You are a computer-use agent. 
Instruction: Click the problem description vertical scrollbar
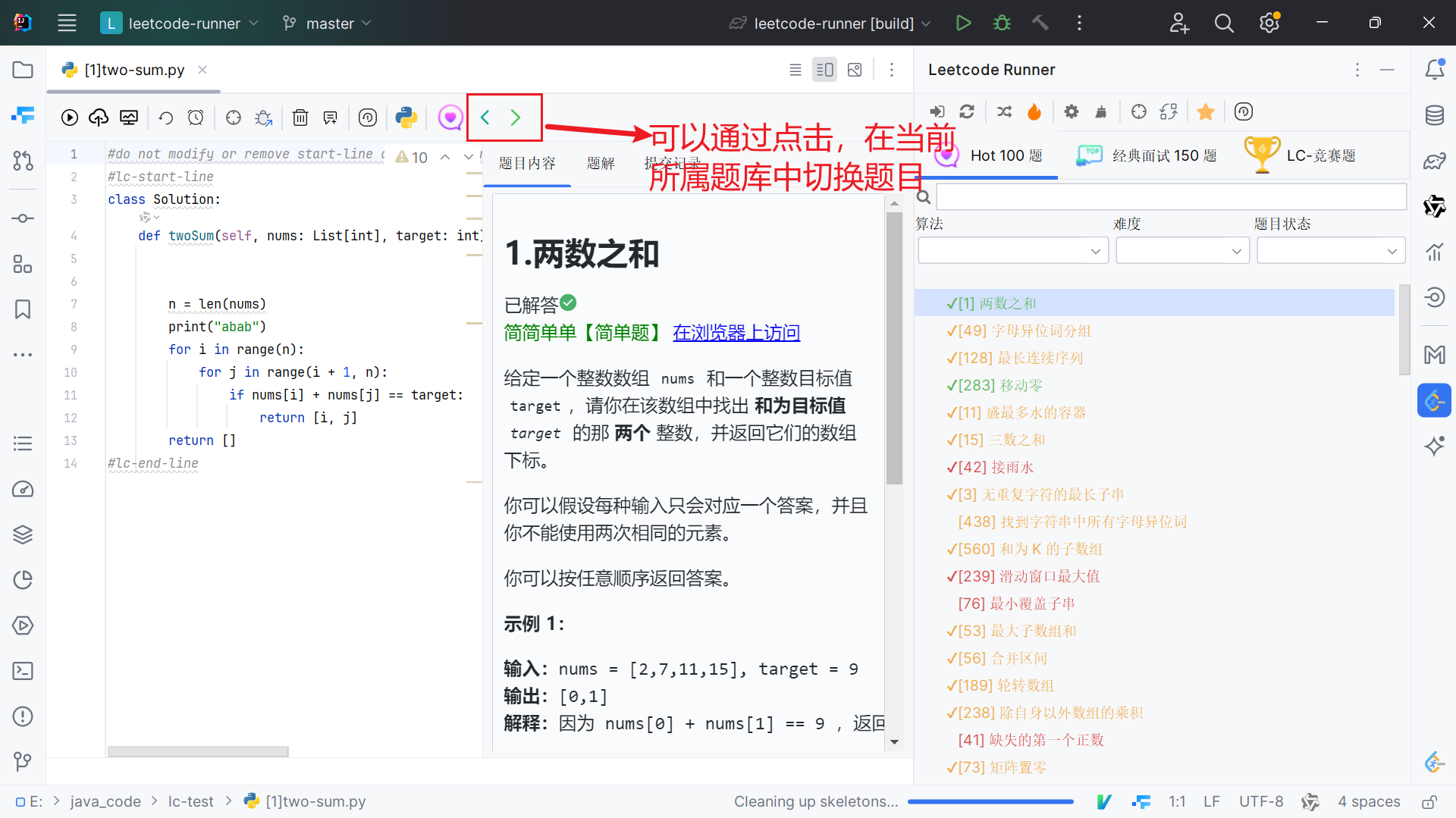[x=894, y=347]
